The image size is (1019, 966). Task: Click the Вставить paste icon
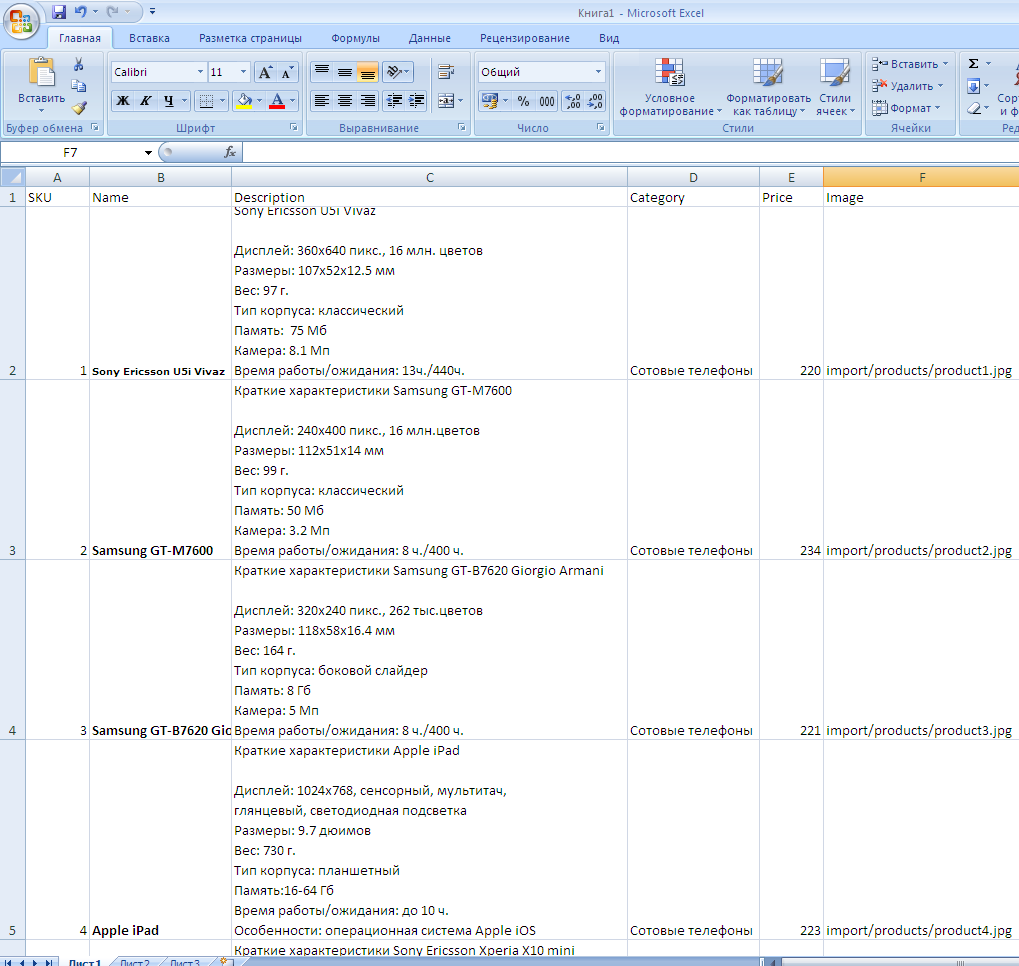coord(42,72)
